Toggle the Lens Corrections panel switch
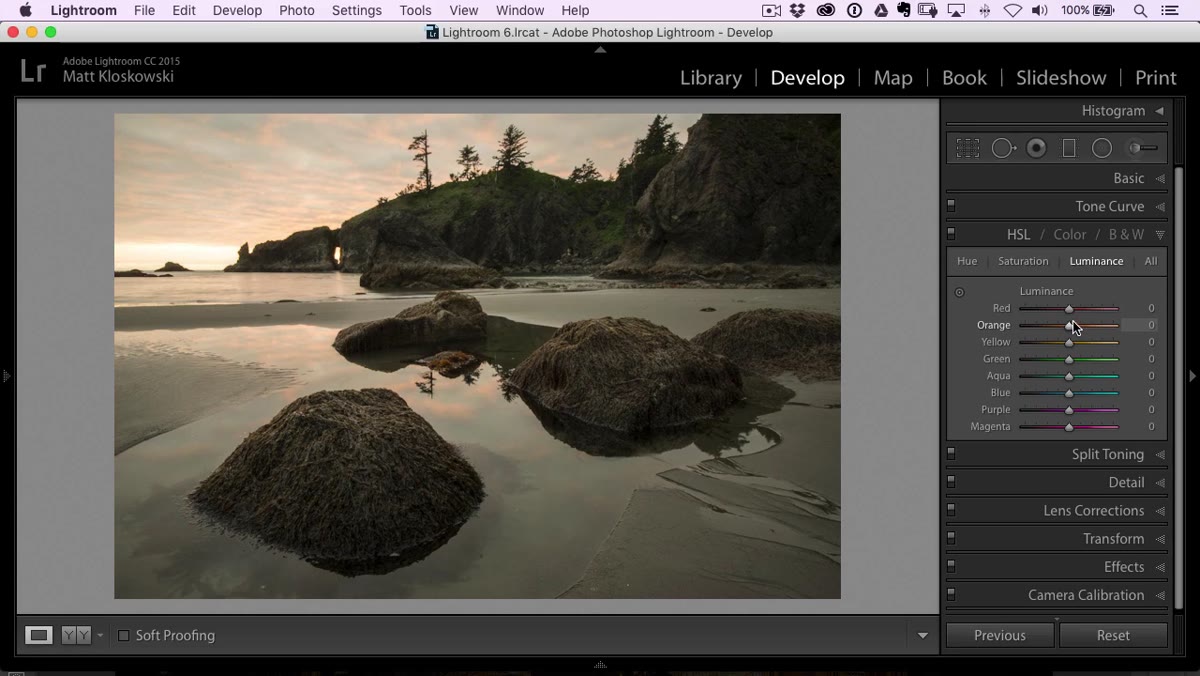Viewport: 1200px width, 676px height. coord(951,510)
